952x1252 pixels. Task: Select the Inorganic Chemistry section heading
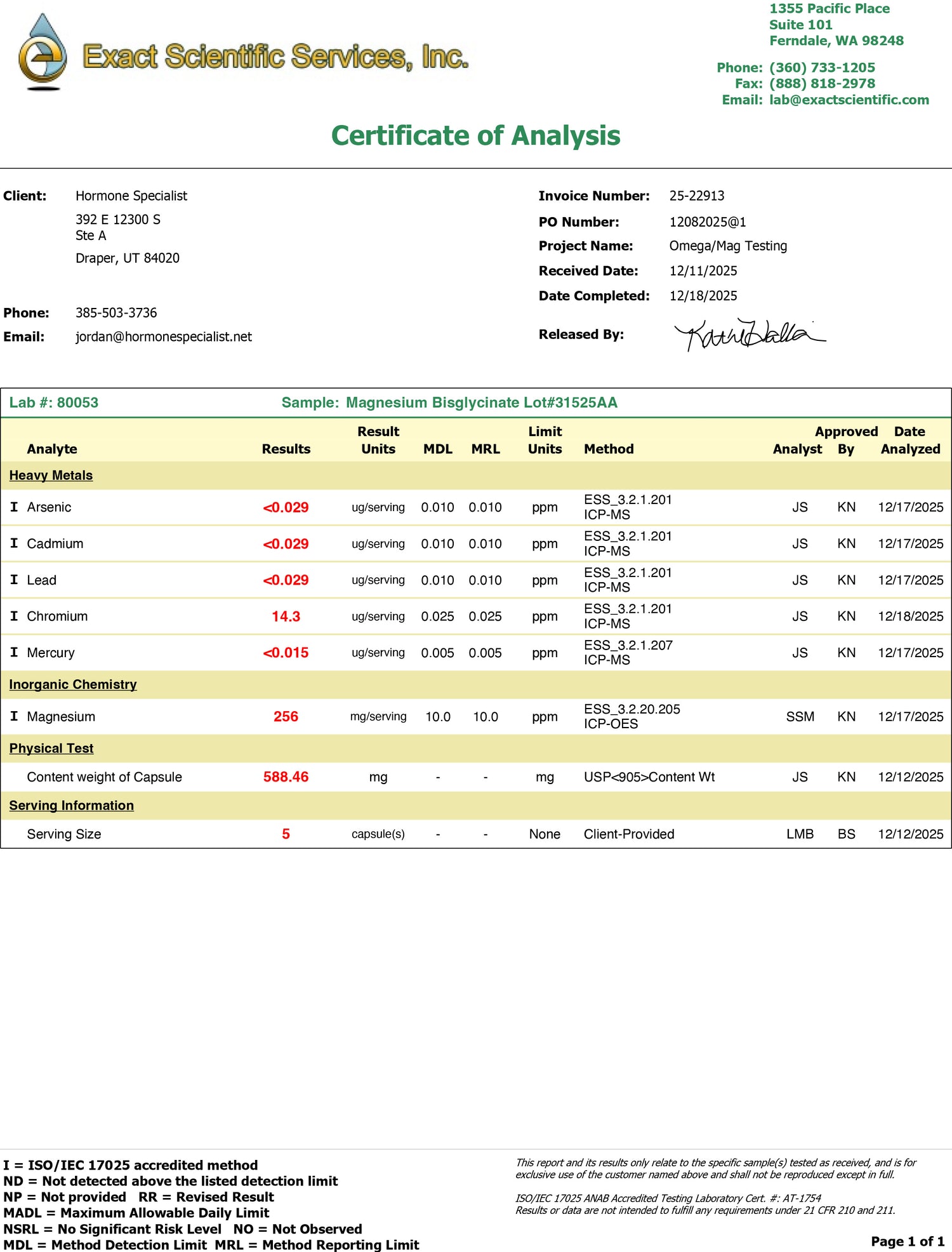tap(73, 684)
